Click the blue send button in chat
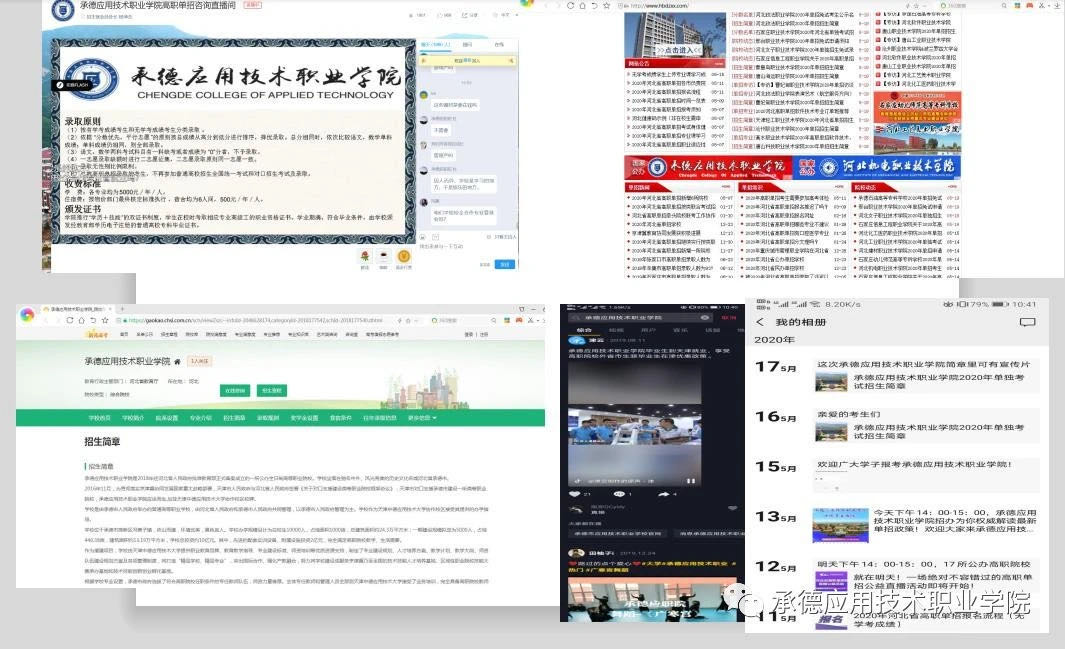This screenshot has width=1065, height=649. tap(507, 263)
